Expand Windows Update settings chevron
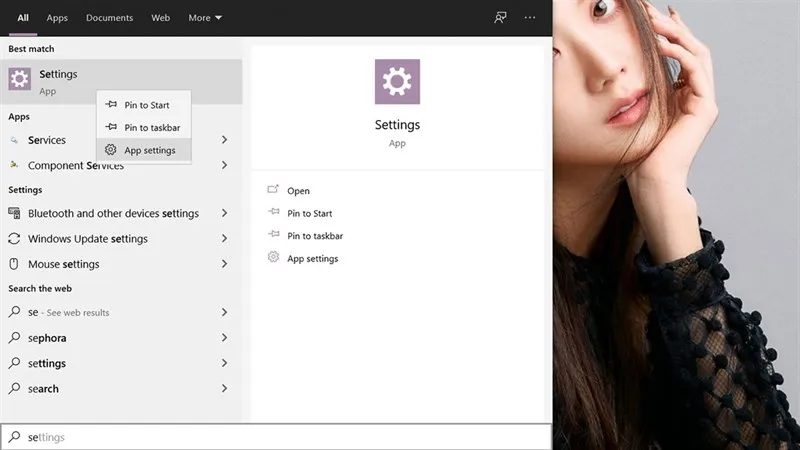This screenshot has width=800, height=450. pyautogui.click(x=224, y=239)
